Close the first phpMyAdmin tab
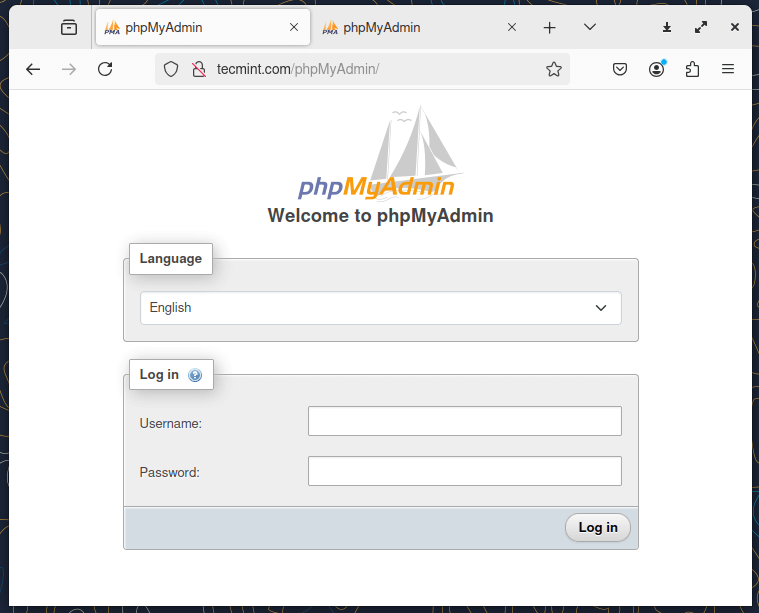This screenshot has height=613, width=759. tap(294, 28)
